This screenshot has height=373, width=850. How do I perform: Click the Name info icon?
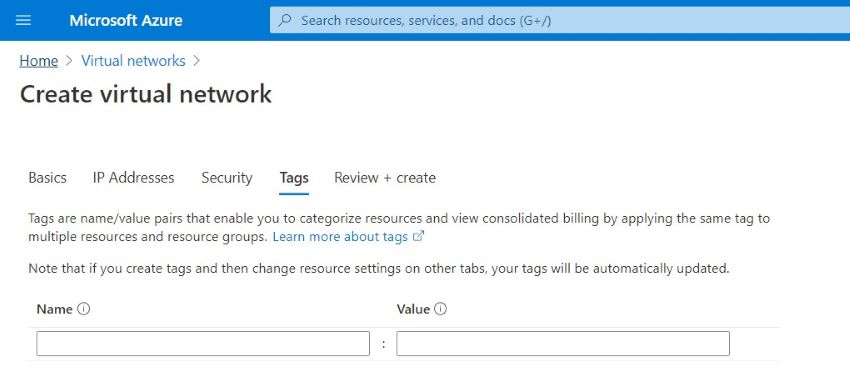click(83, 309)
